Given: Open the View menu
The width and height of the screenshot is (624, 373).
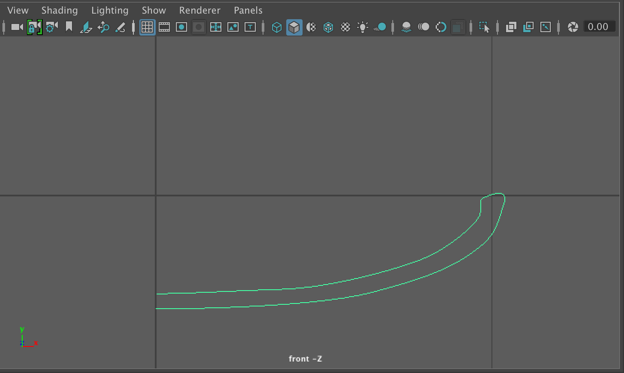Looking at the screenshot, I should coord(18,10).
